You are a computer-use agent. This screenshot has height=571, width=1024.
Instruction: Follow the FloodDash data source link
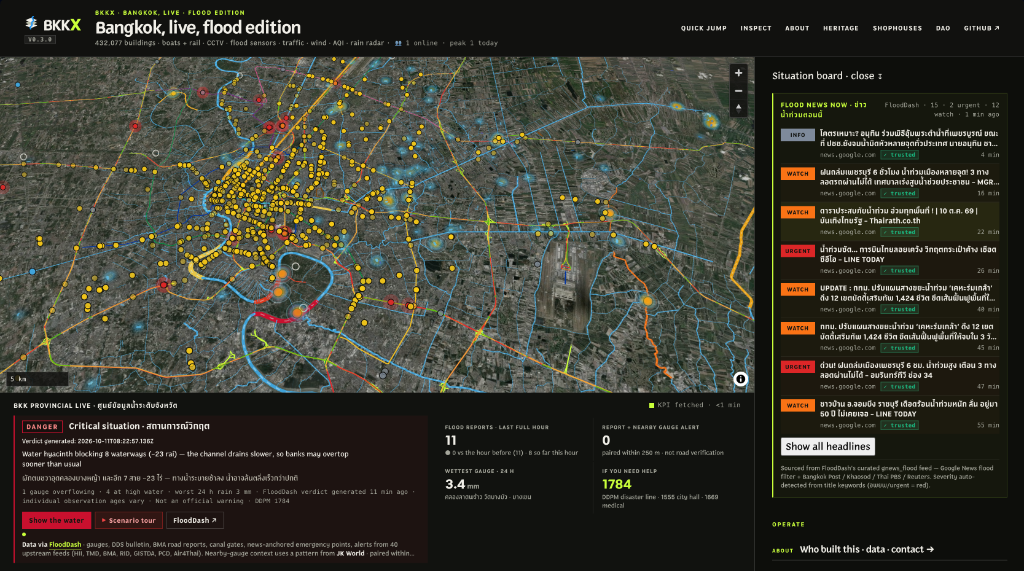(x=65, y=544)
